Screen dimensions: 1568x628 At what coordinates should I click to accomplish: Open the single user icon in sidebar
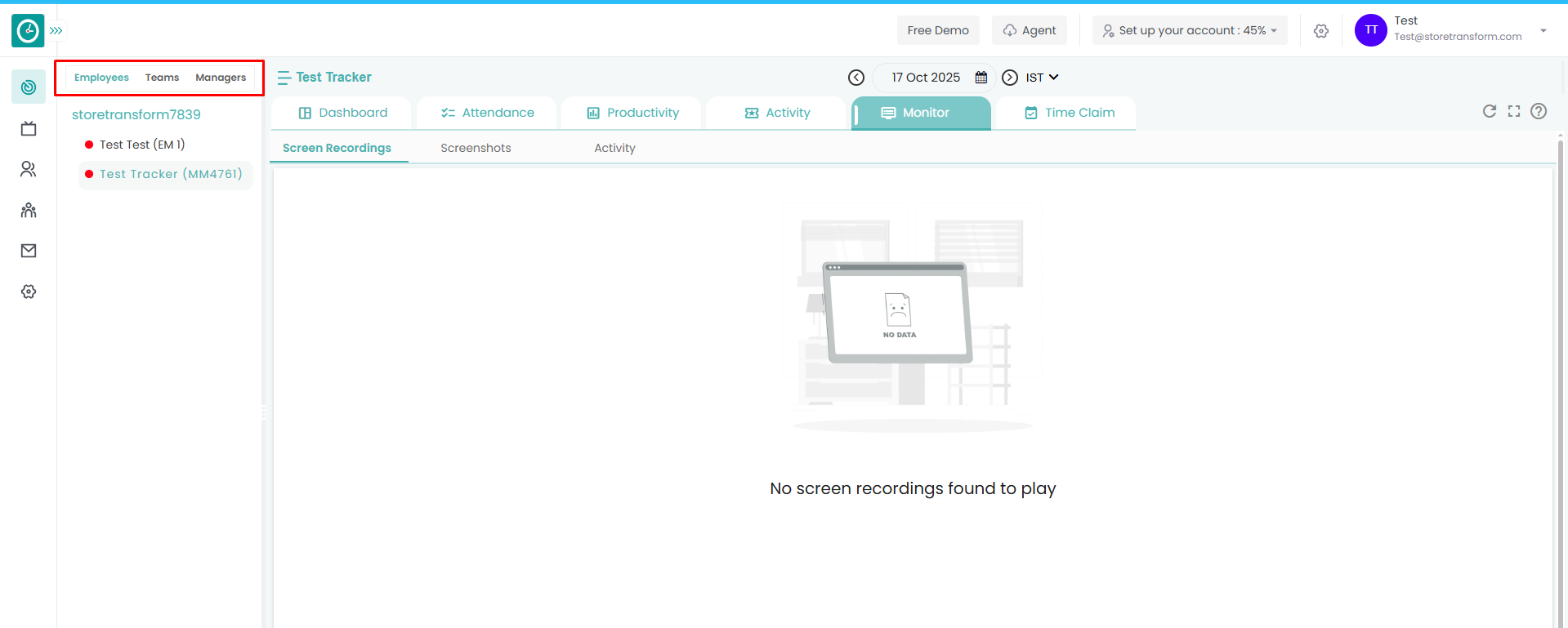[29, 169]
